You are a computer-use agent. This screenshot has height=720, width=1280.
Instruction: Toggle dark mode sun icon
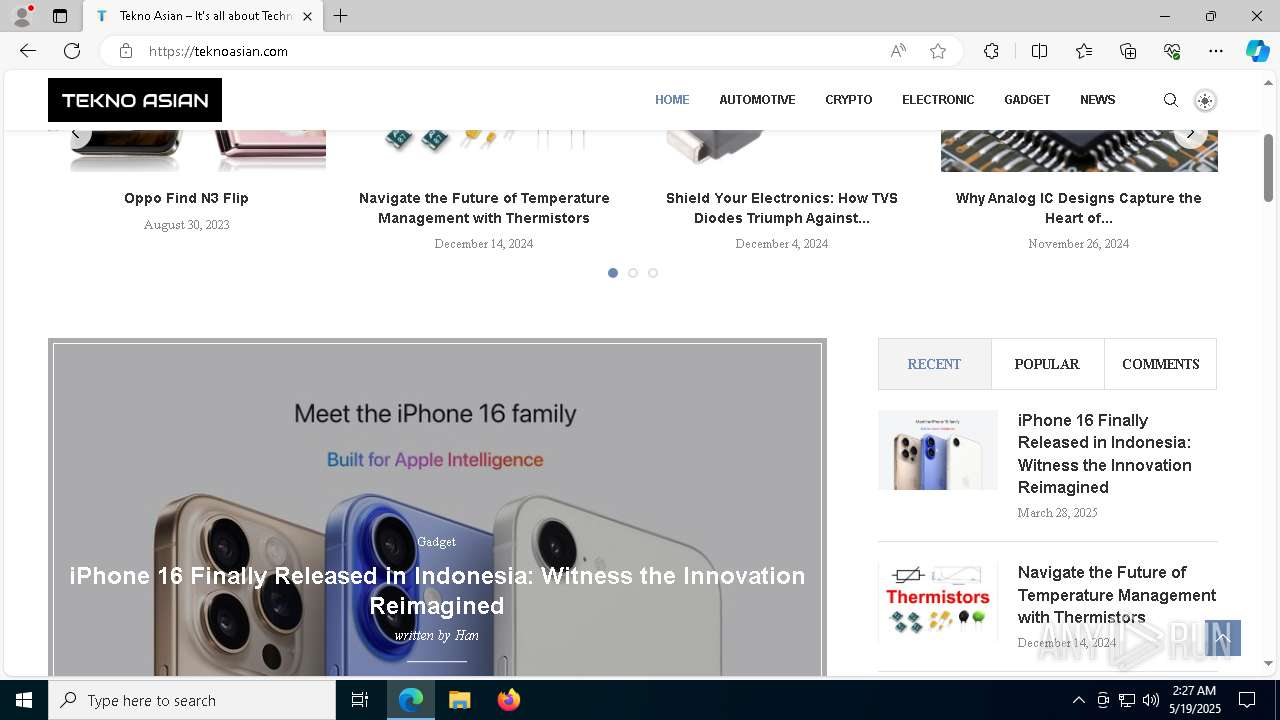pos(1205,100)
